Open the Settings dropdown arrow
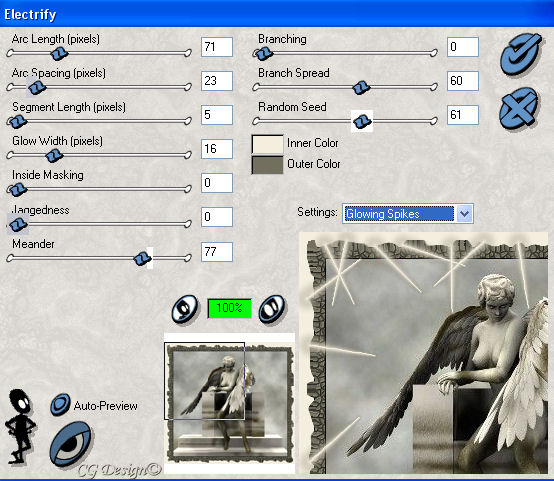This screenshot has width=554, height=481. click(464, 213)
